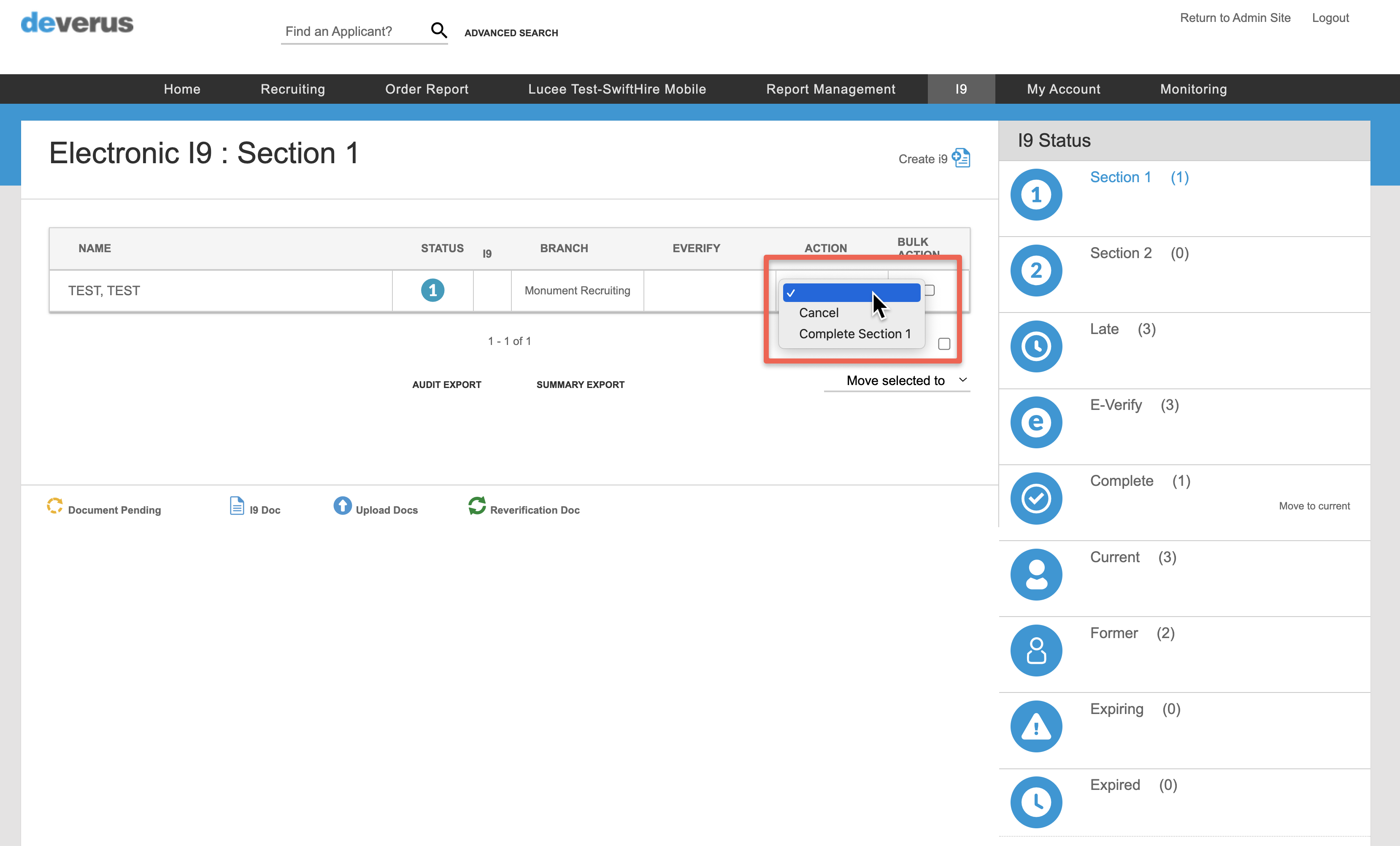The height and width of the screenshot is (846, 1400).
Task: Click the ADVANCED SEARCH link
Action: pos(511,33)
